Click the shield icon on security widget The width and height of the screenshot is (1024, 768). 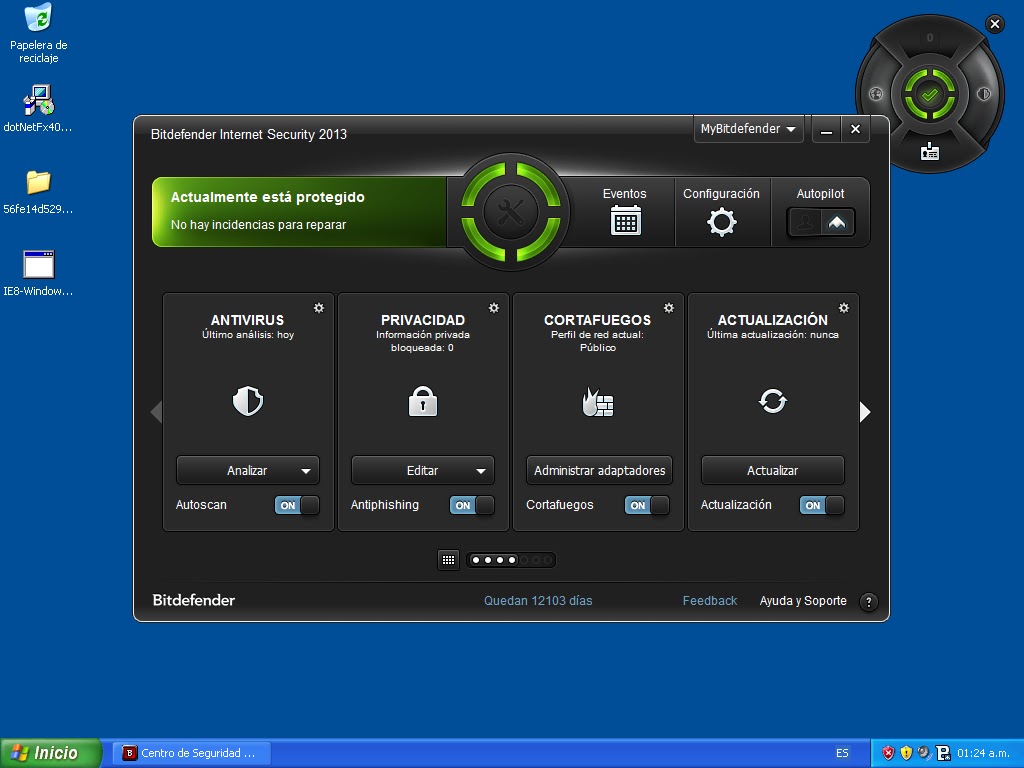984,94
